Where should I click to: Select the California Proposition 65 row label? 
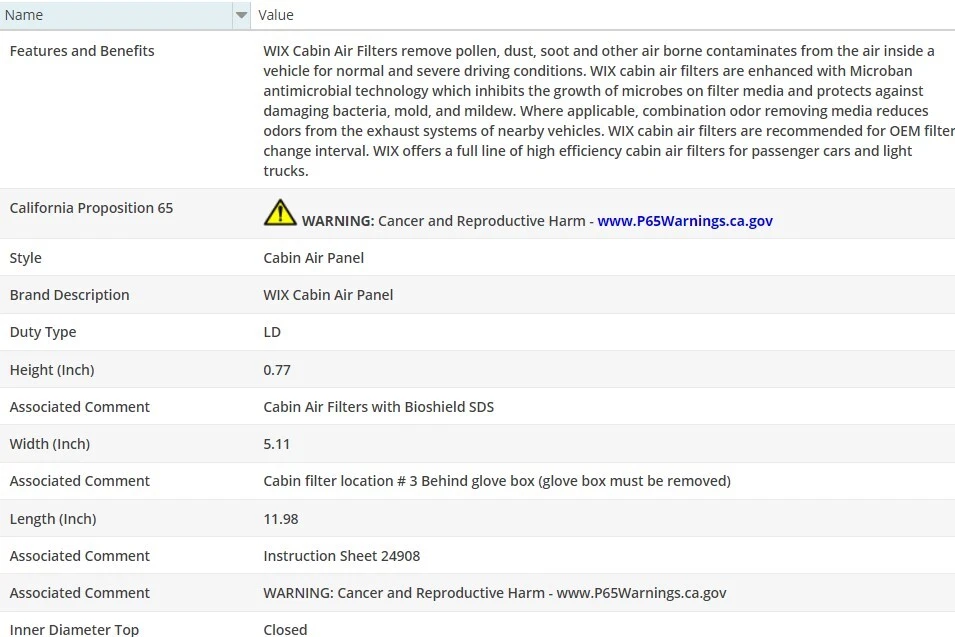point(91,208)
